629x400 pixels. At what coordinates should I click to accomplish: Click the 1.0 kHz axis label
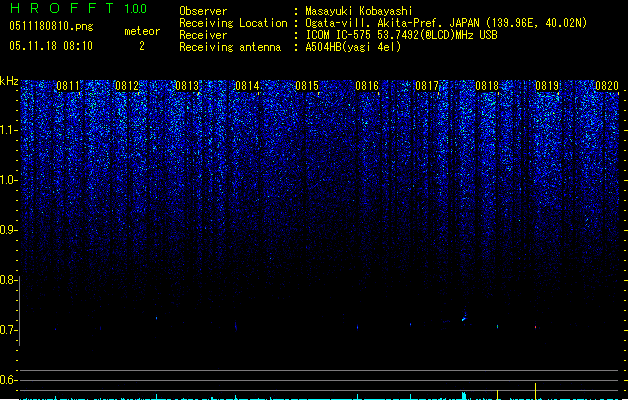9,180
